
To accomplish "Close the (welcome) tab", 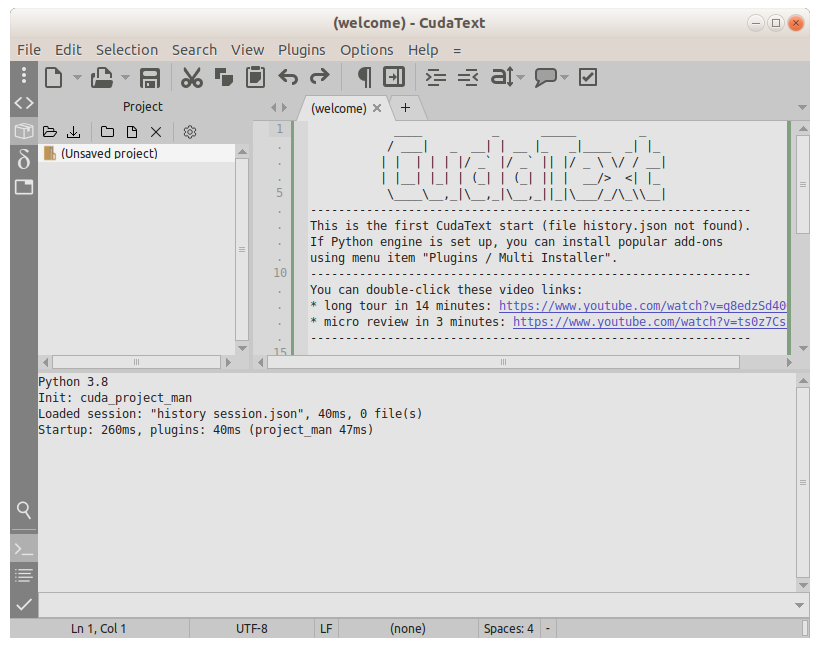I will [x=377, y=108].
